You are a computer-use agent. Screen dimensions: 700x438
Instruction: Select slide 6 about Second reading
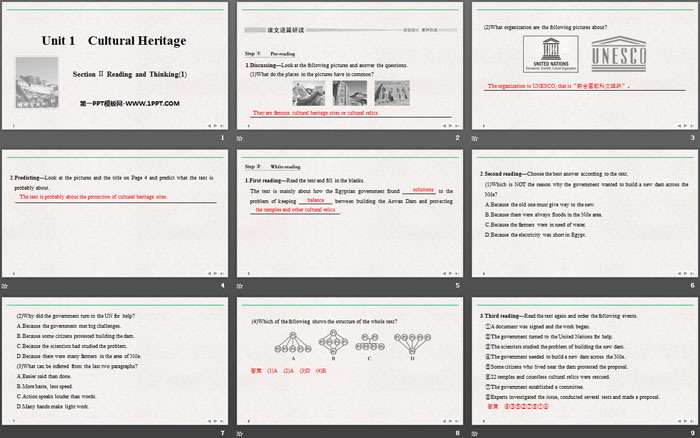click(x=583, y=212)
